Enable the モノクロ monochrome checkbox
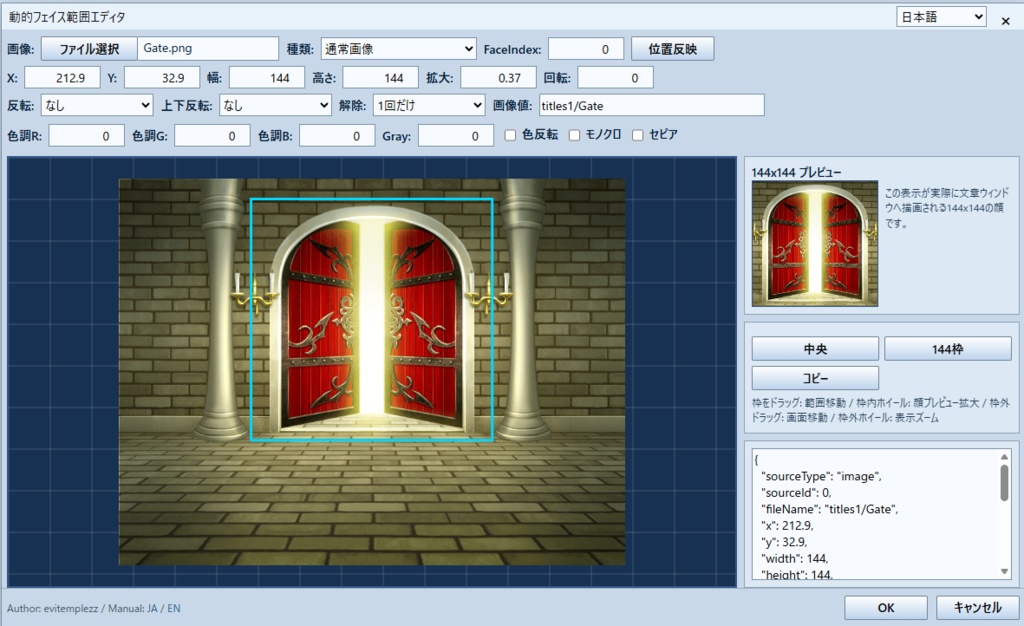 click(575, 135)
